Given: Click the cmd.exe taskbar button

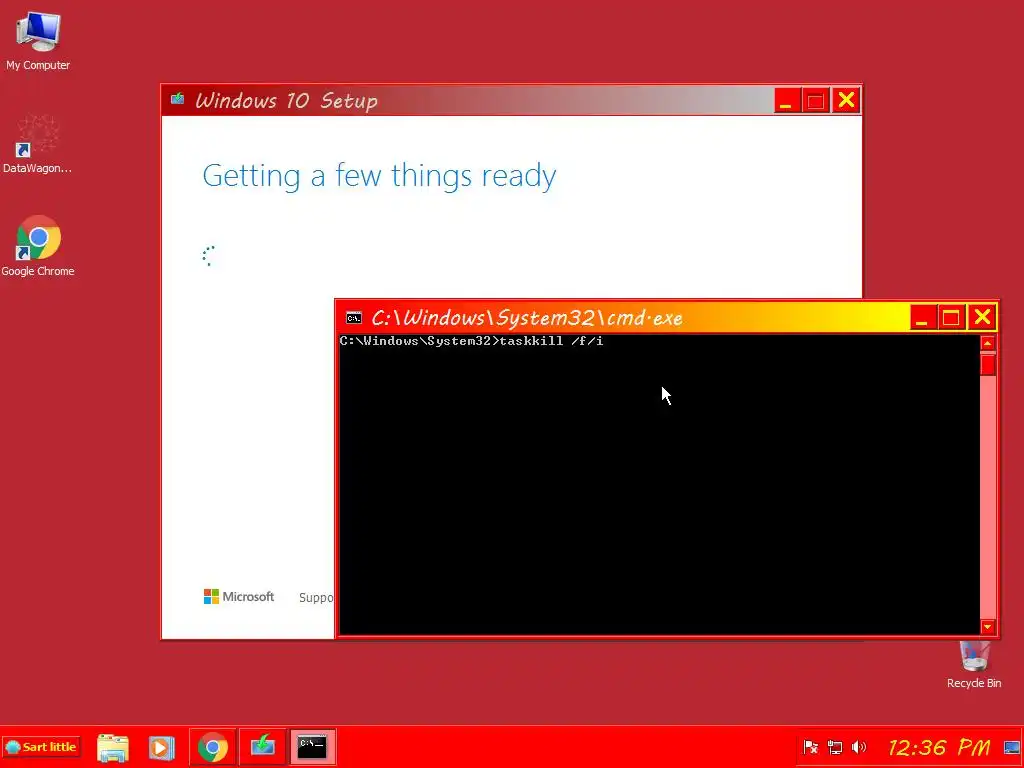Looking at the screenshot, I should coord(312,747).
